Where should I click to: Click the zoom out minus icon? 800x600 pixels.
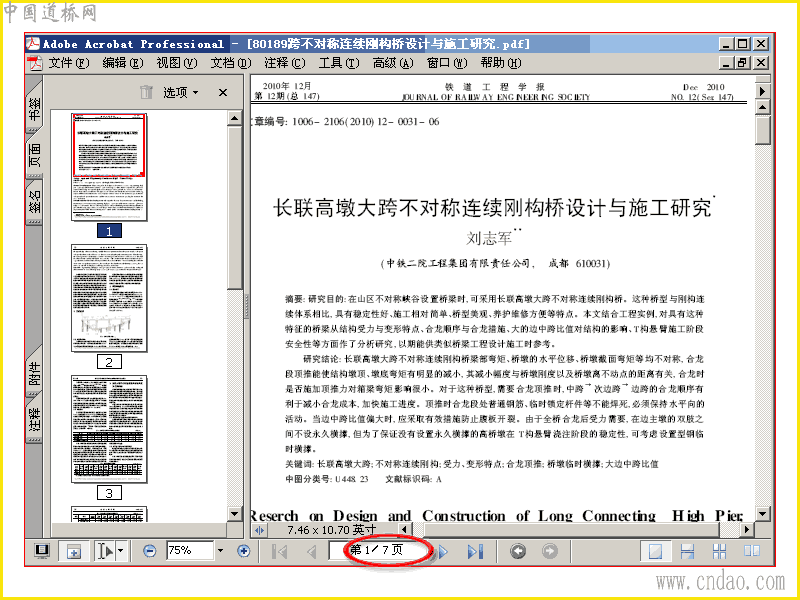149,551
